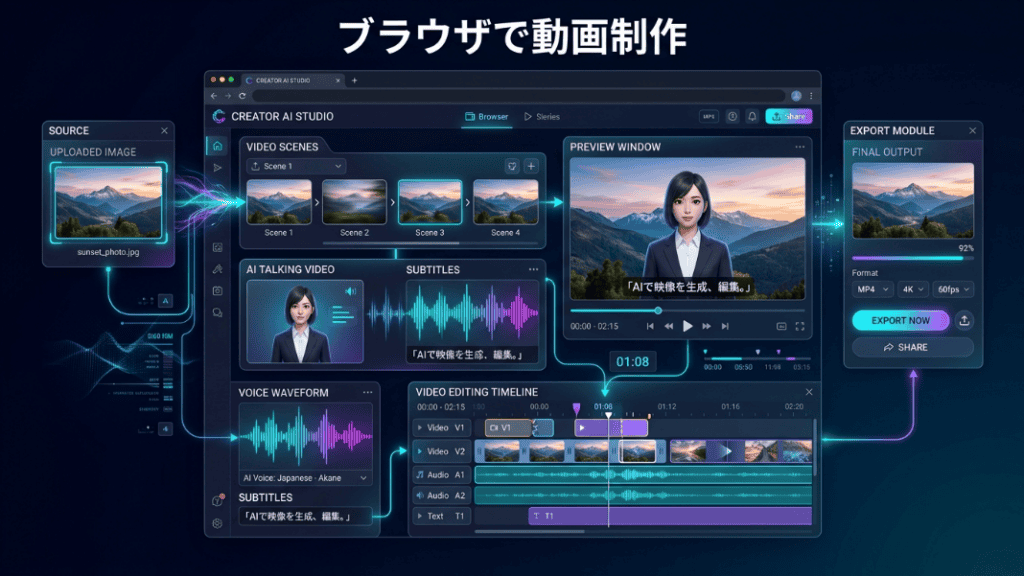
Task: Click the fullscreen icon in Preview Window
Action: (799, 326)
